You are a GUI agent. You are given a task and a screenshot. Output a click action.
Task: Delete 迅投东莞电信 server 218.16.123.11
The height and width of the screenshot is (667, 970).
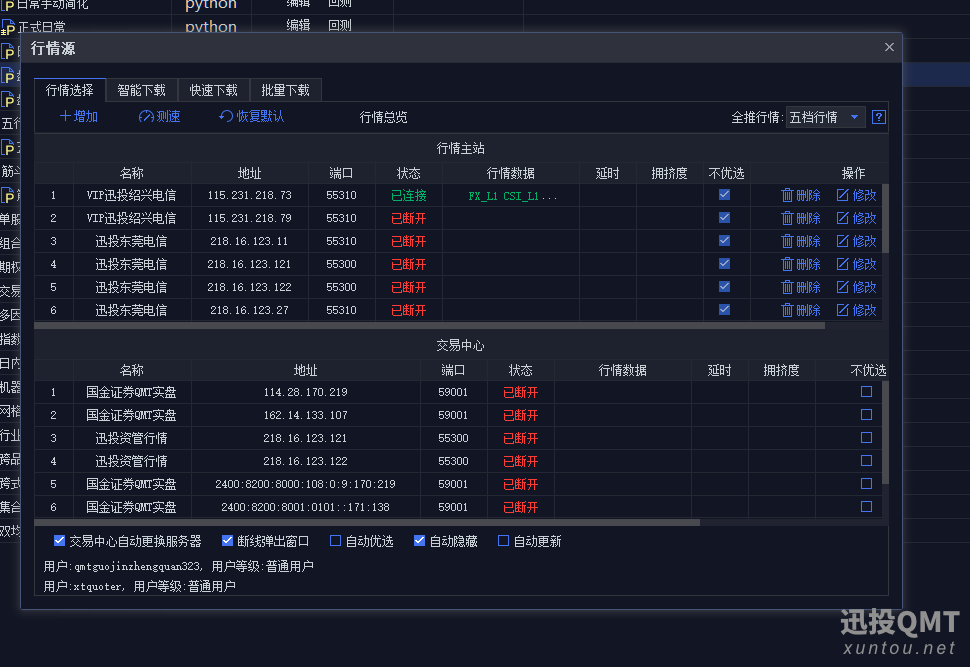point(800,241)
